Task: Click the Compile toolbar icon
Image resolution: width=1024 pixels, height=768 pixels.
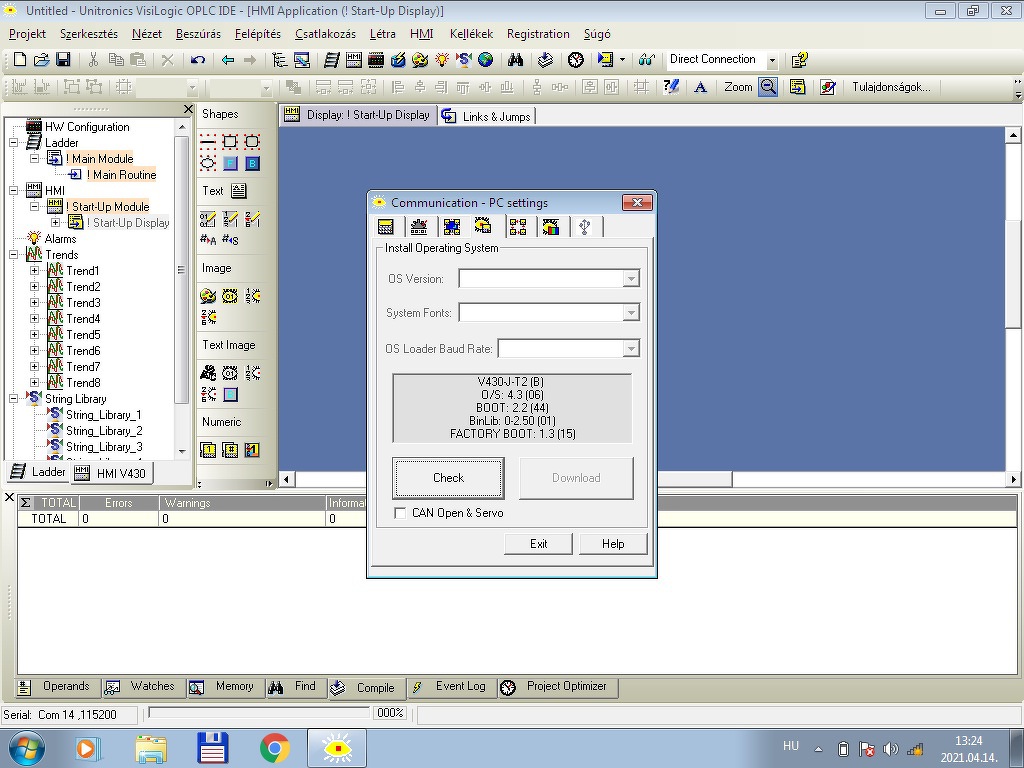Action: 545,60
